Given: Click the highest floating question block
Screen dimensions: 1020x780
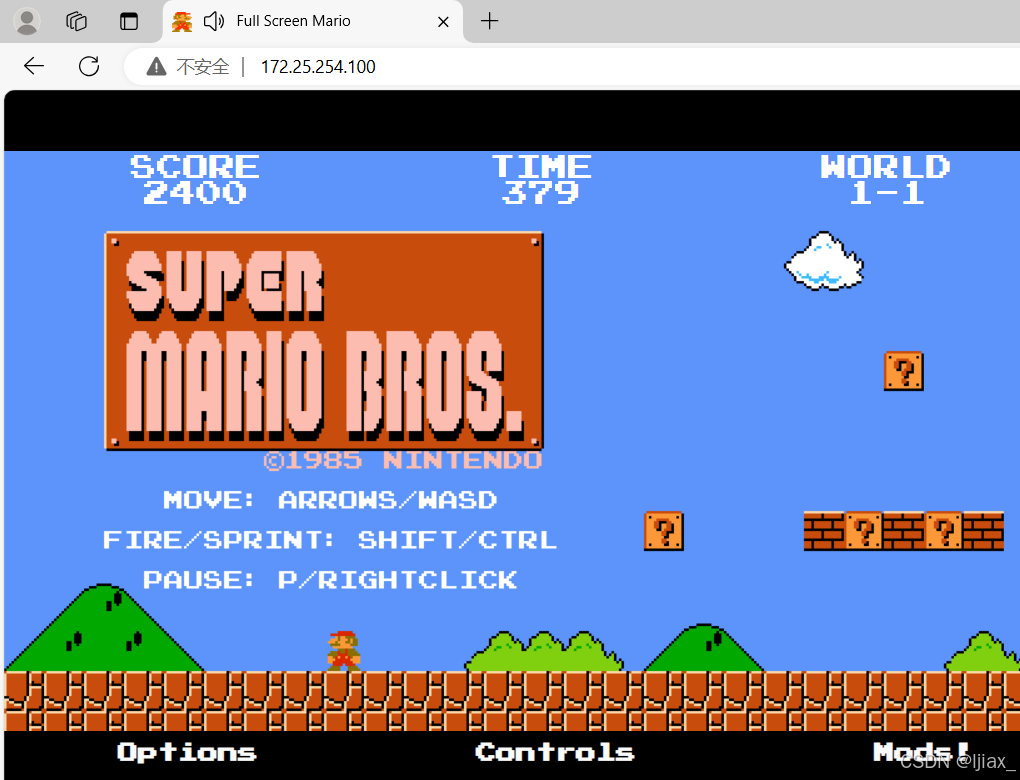Looking at the screenshot, I should point(904,371).
